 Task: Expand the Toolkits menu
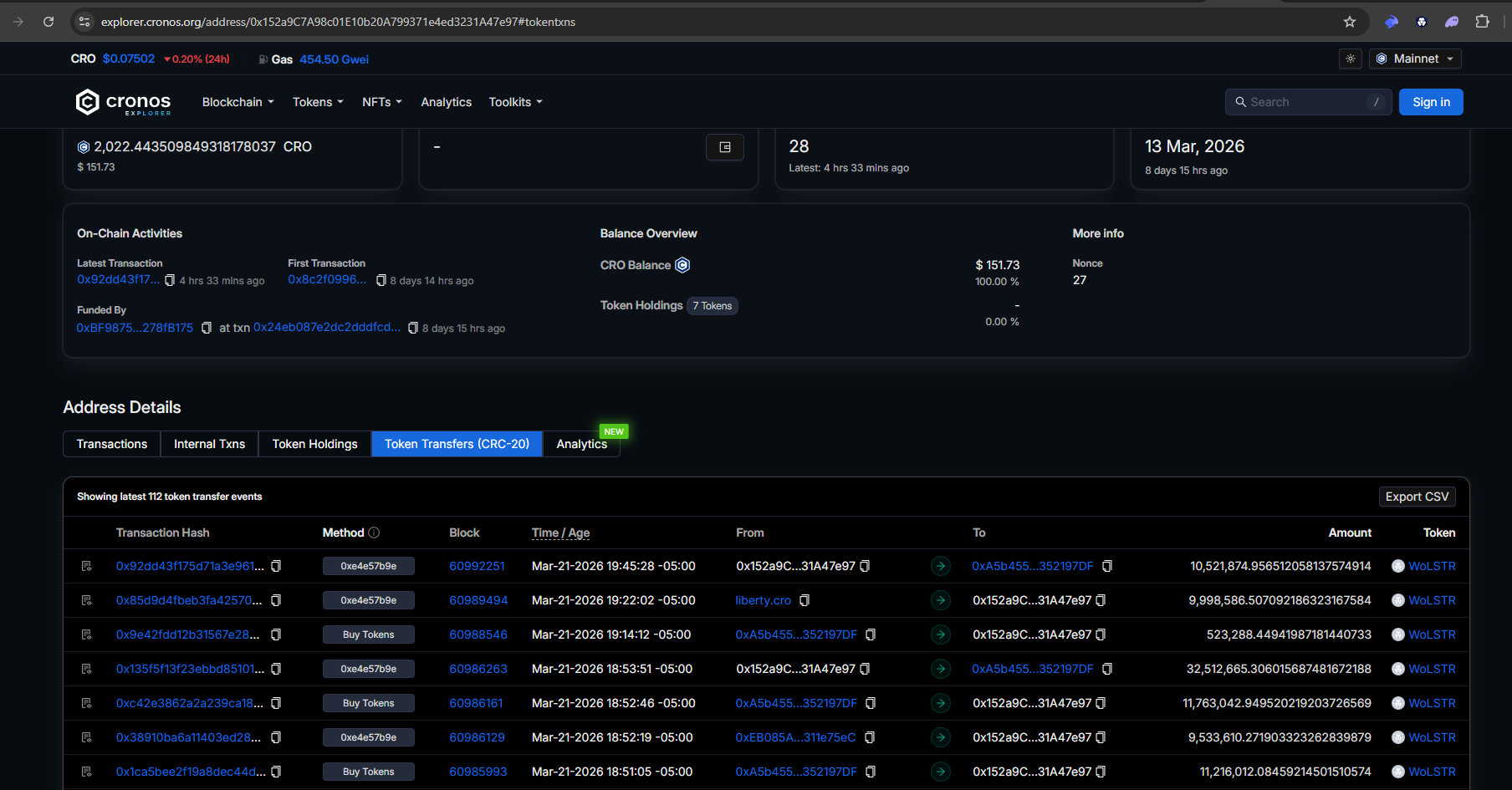516,102
